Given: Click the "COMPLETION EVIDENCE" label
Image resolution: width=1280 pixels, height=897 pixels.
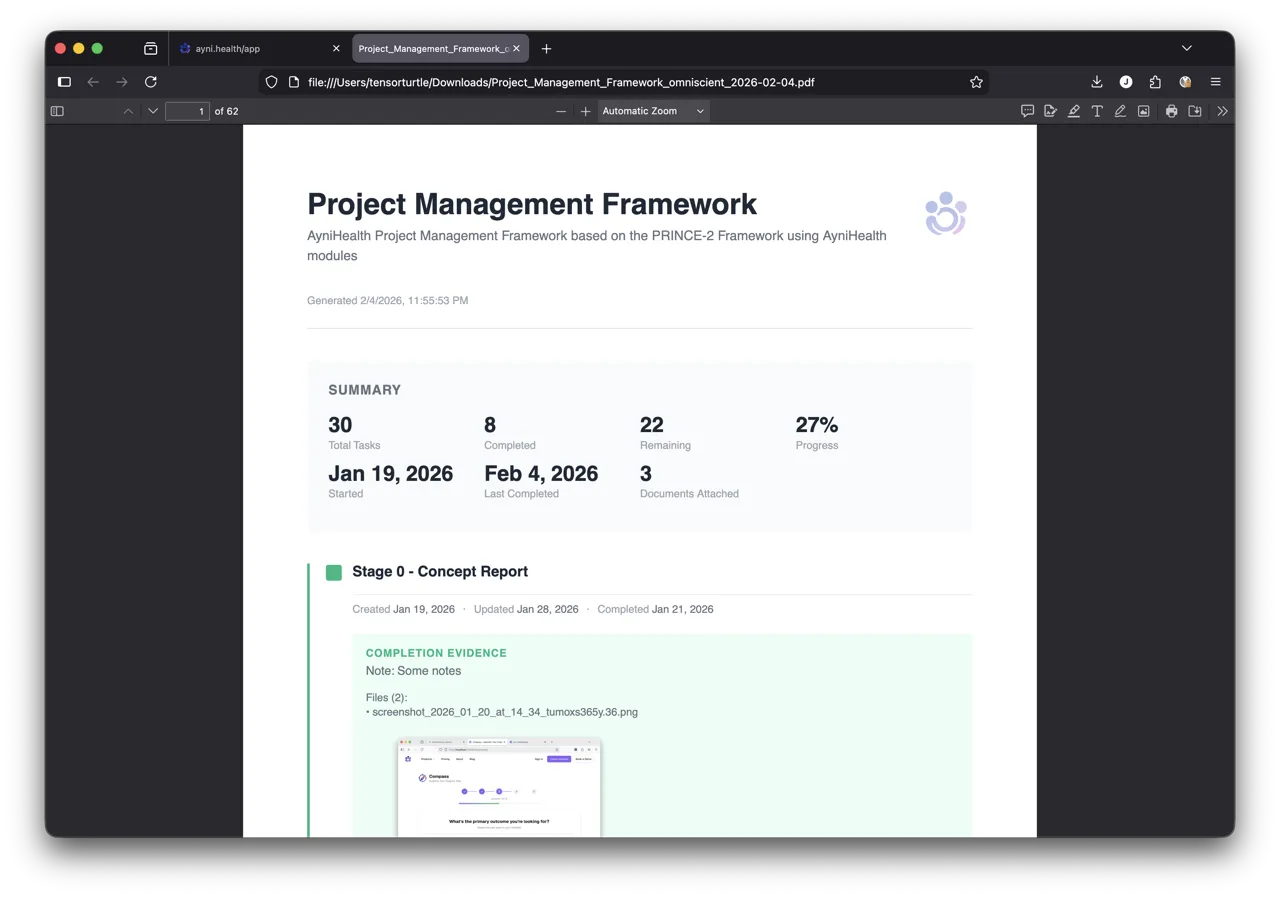Looking at the screenshot, I should pos(436,653).
